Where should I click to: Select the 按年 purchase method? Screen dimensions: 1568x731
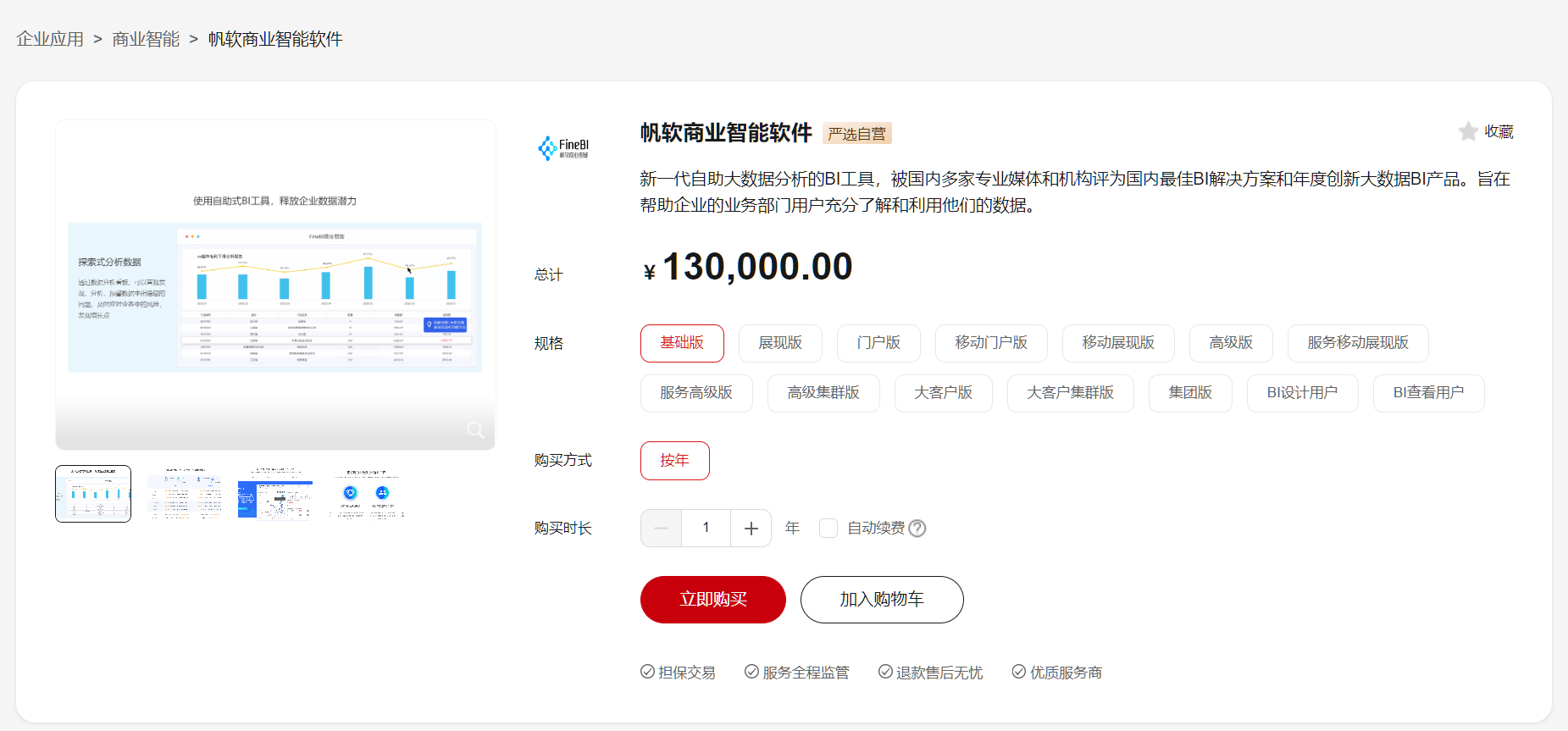point(675,461)
